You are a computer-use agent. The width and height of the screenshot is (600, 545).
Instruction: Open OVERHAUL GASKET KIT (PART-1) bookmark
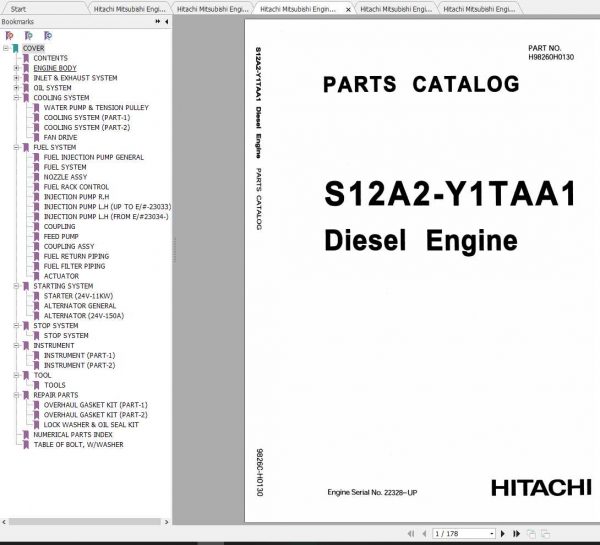[95, 405]
